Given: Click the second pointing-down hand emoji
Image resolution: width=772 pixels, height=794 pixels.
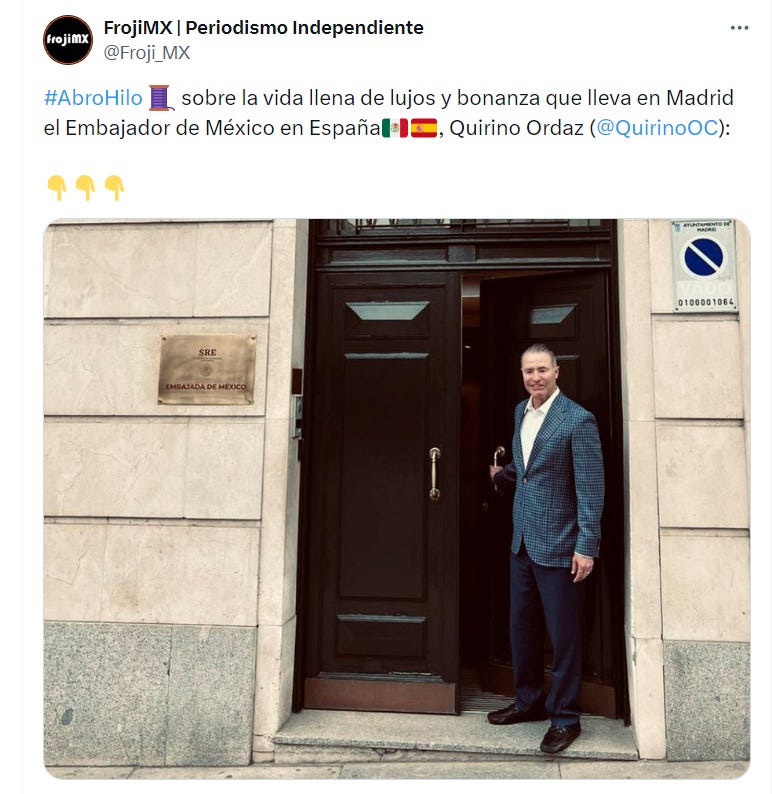Looking at the screenshot, I should click(x=85, y=188).
